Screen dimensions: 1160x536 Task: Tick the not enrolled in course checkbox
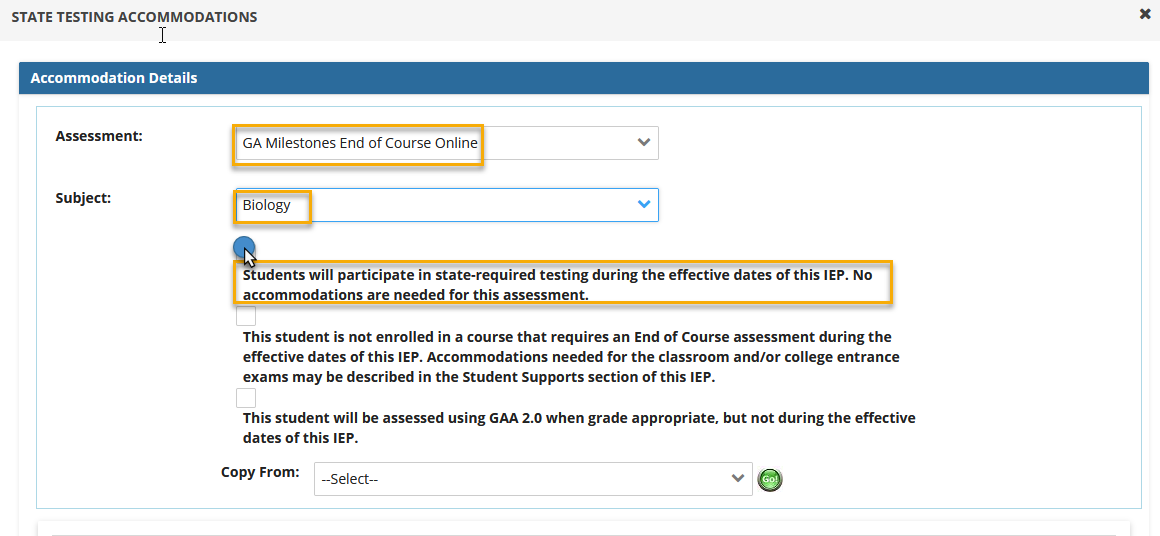click(x=246, y=317)
